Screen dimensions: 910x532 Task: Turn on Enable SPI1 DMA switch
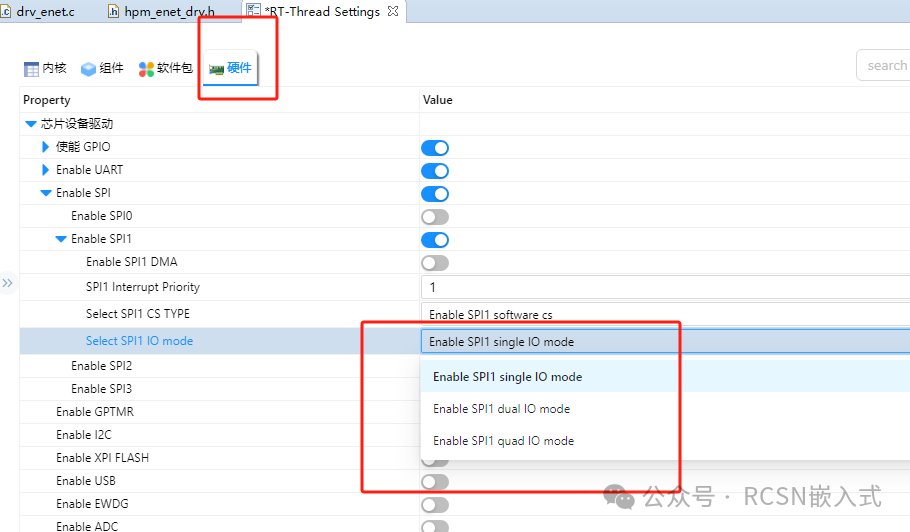coord(434,263)
